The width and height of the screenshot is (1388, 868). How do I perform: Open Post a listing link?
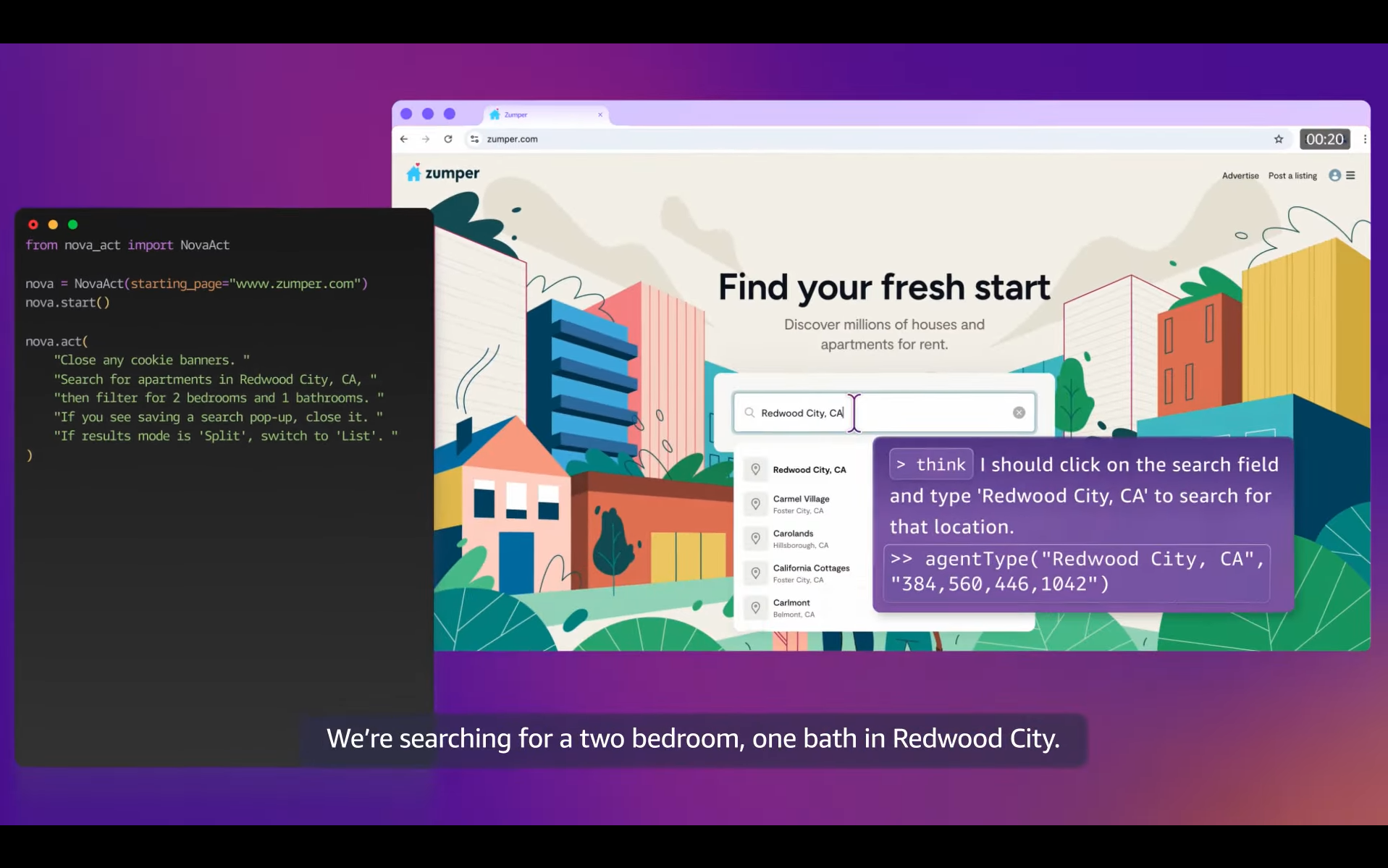pyautogui.click(x=1292, y=176)
